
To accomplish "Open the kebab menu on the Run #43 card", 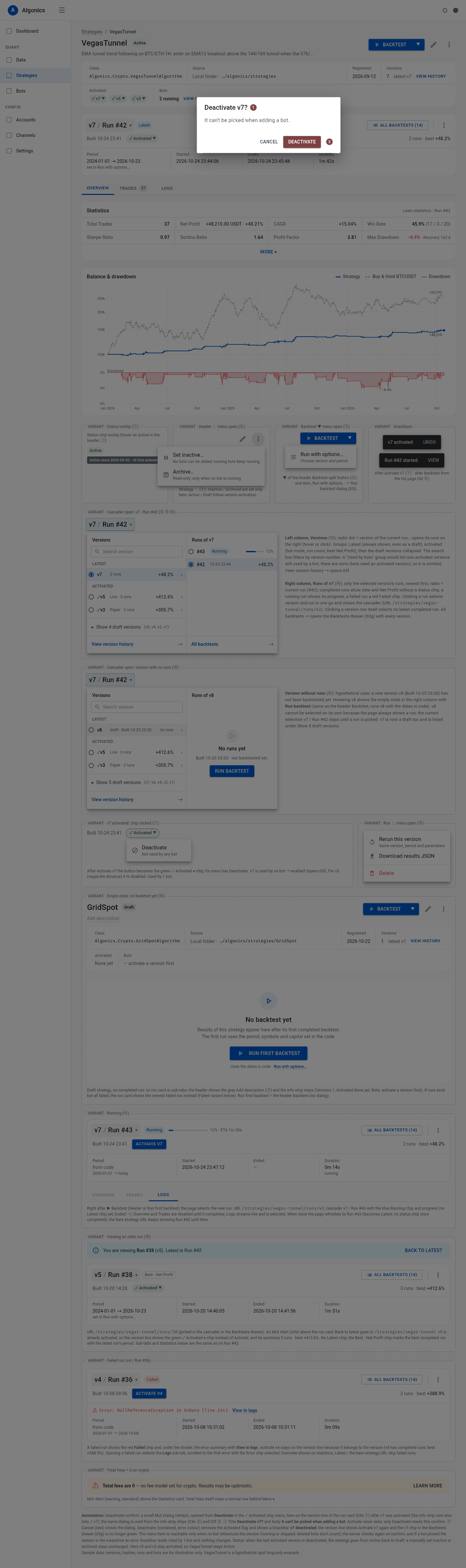I will [x=438, y=1130].
